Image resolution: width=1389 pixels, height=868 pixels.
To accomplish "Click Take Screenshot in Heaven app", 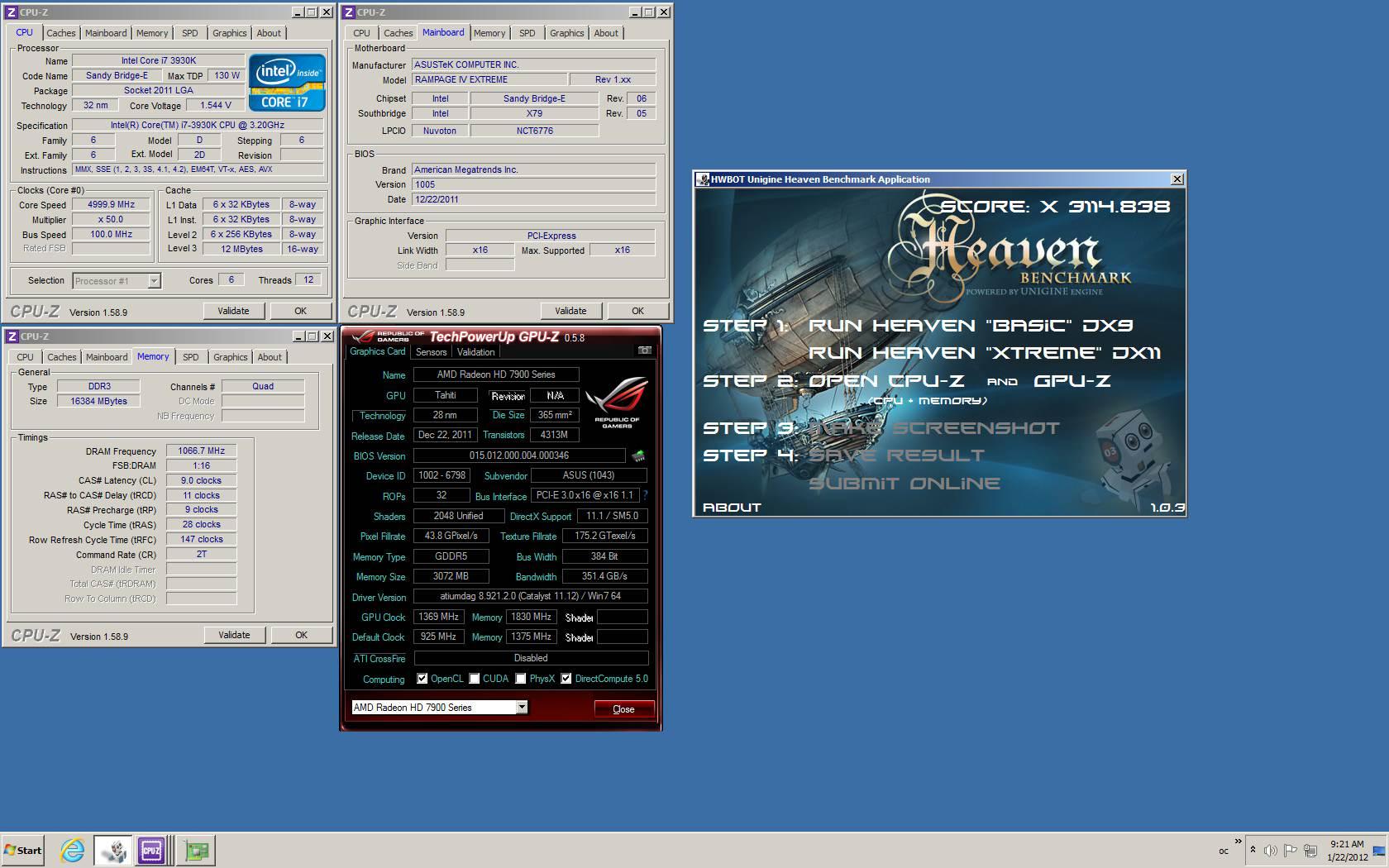I will pyautogui.click(x=933, y=428).
